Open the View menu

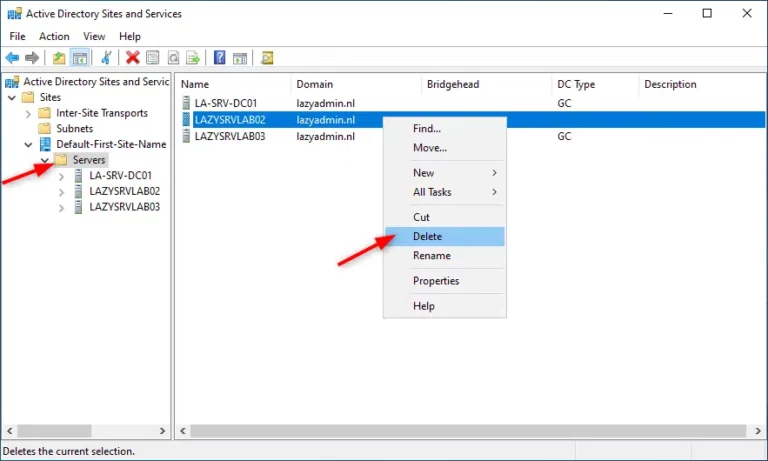pyautogui.click(x=94, y=36)
